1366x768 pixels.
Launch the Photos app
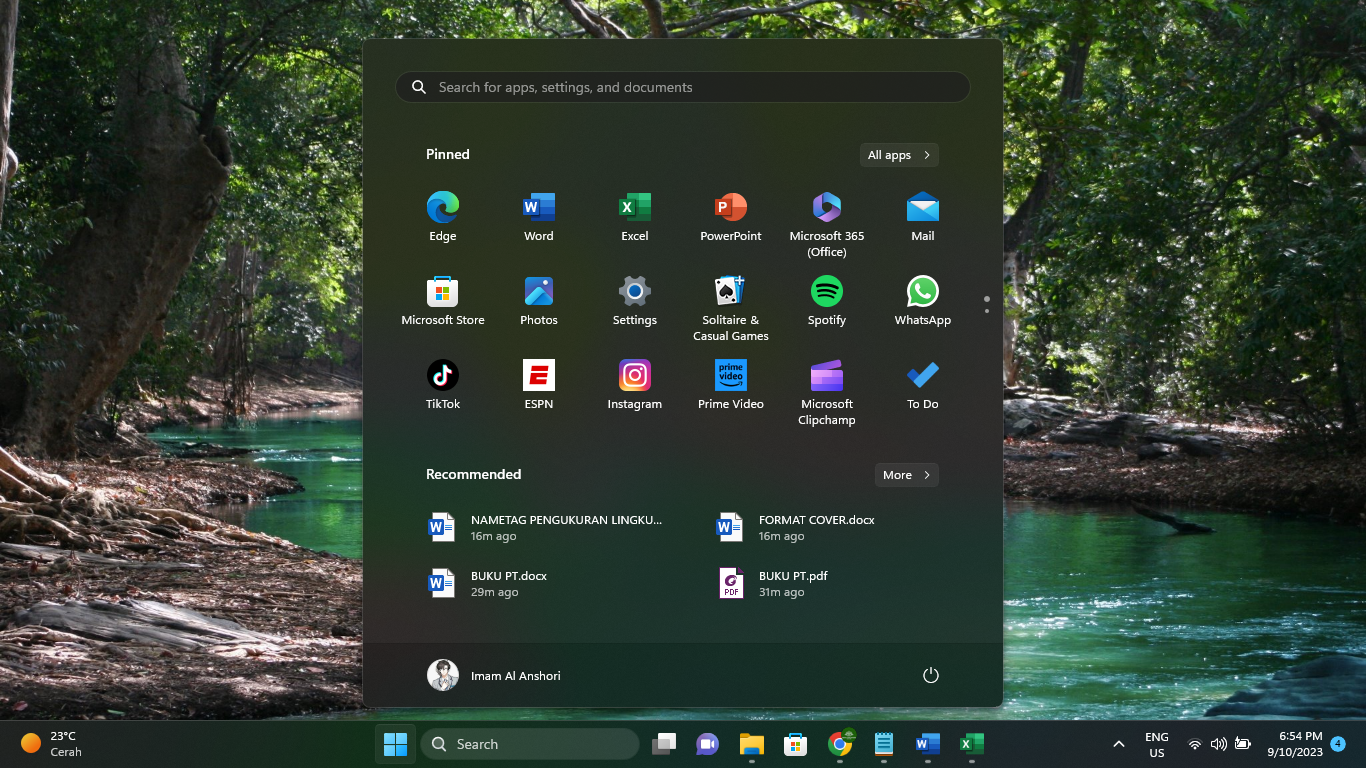[x=539, y=301]
